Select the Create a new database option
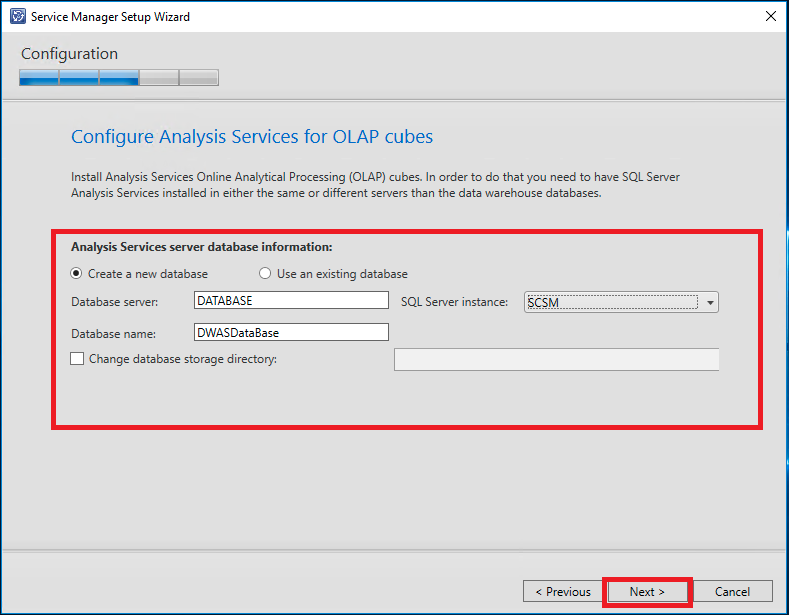This screenshot has width=789, height=615. [77, 274]
